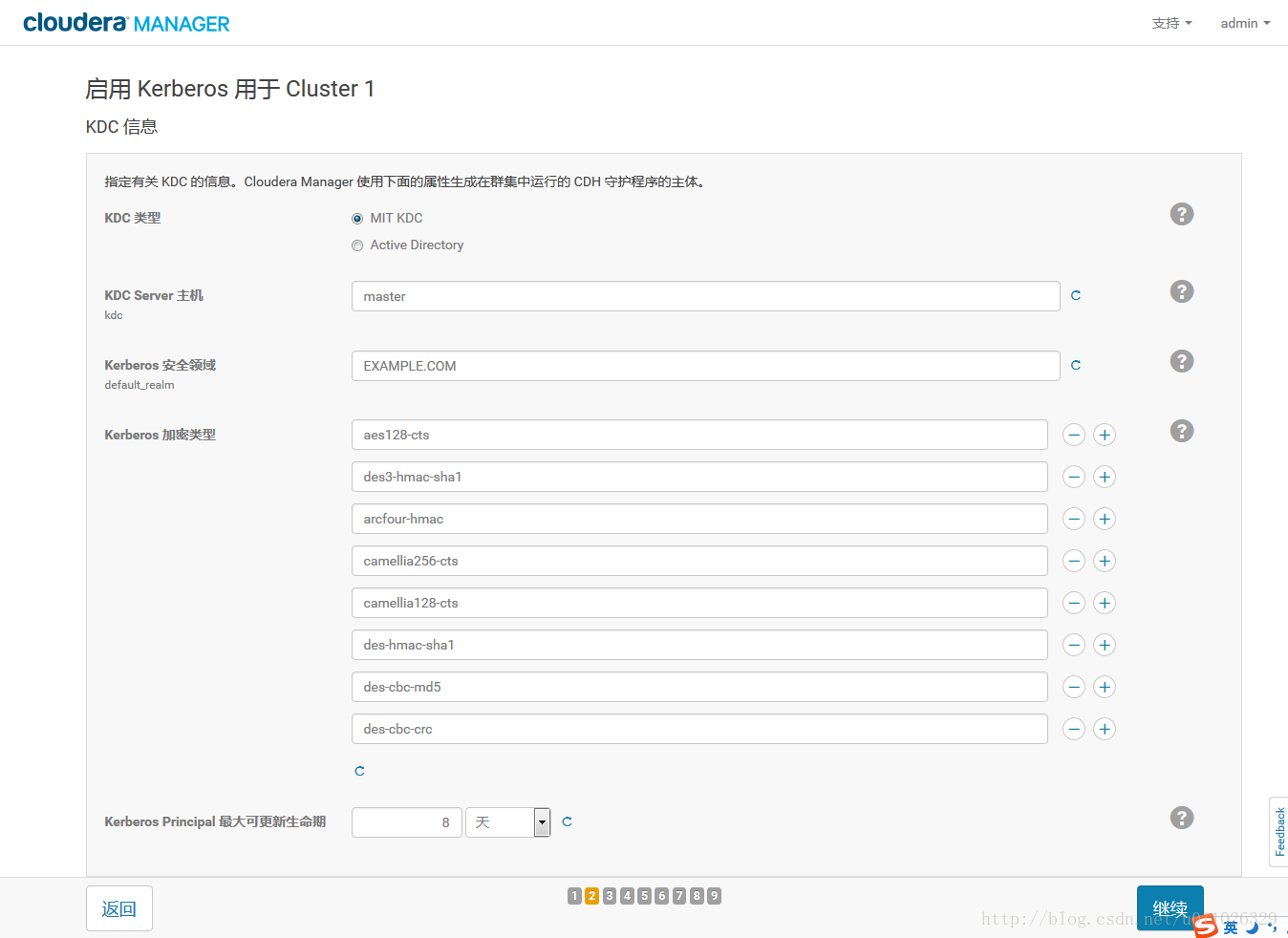Image resolution: width=1288 pixels, height=938 pixels.
Task: Remove the camellia128-cts encryption type
Action: coord(1074,603)
